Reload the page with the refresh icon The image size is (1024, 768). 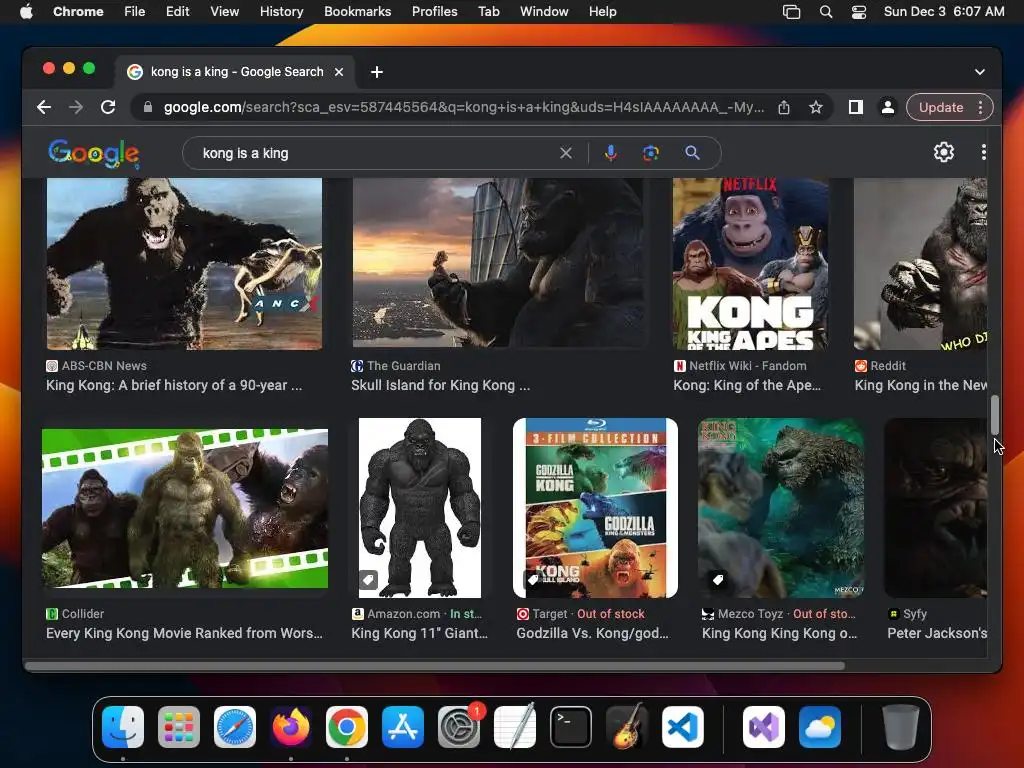pyautogui.click(x=108, y=107)
